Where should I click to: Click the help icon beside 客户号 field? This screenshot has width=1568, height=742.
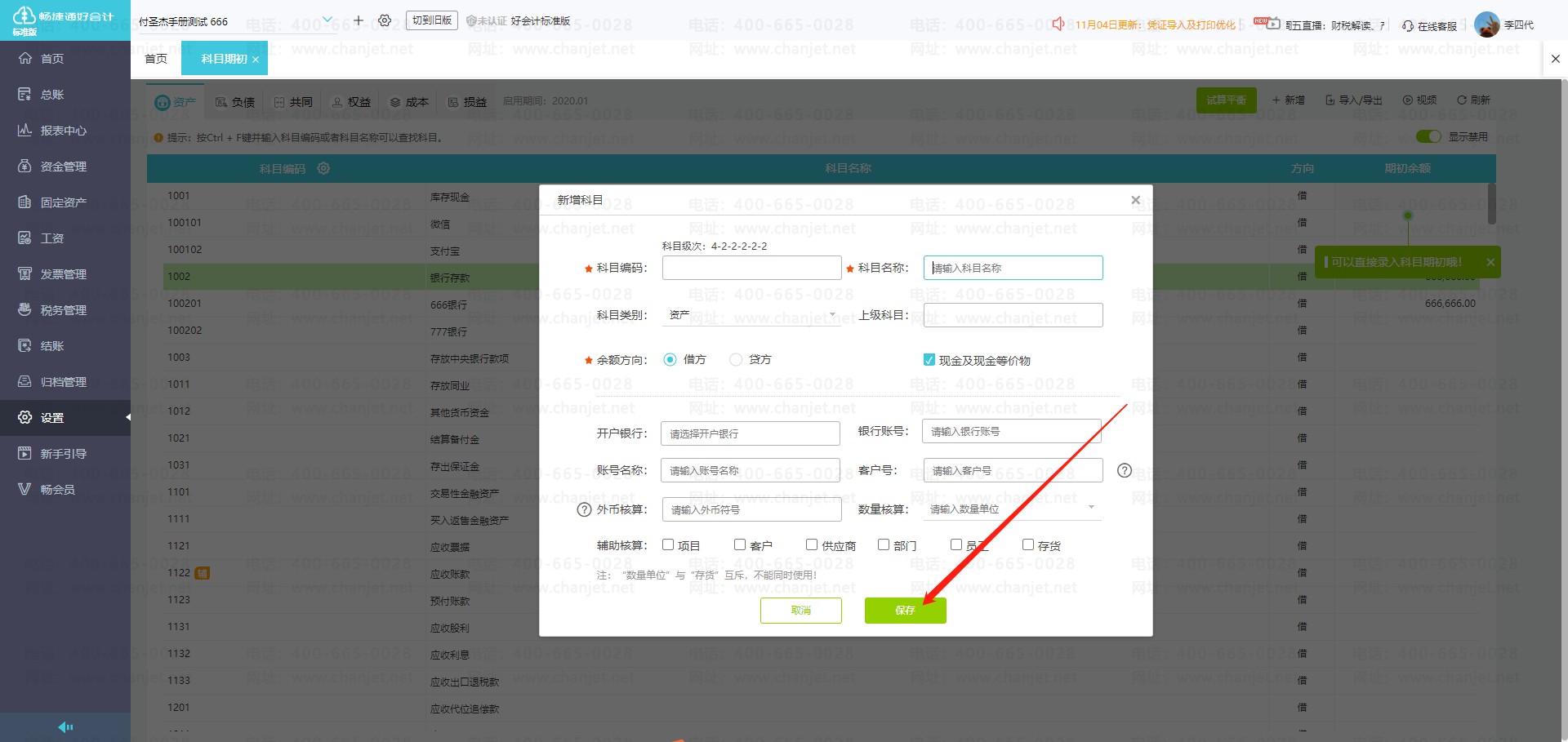[1125, 470]
